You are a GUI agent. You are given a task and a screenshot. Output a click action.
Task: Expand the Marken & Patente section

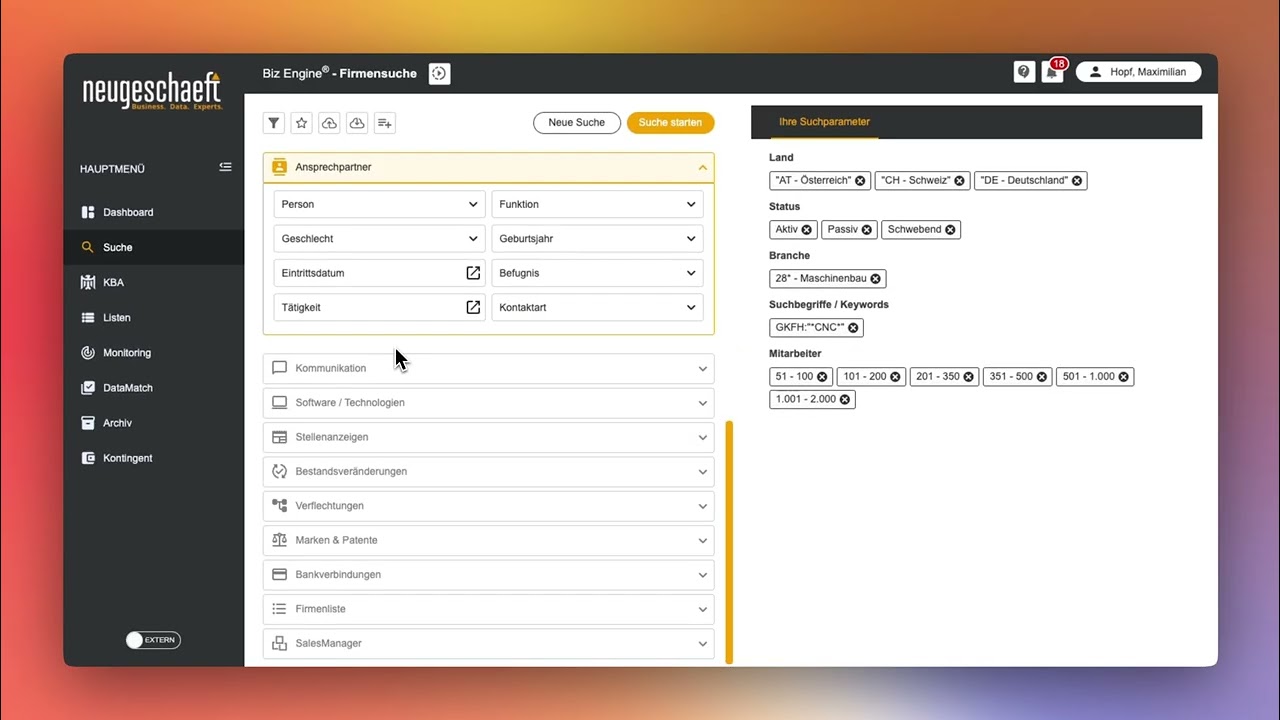488,540
